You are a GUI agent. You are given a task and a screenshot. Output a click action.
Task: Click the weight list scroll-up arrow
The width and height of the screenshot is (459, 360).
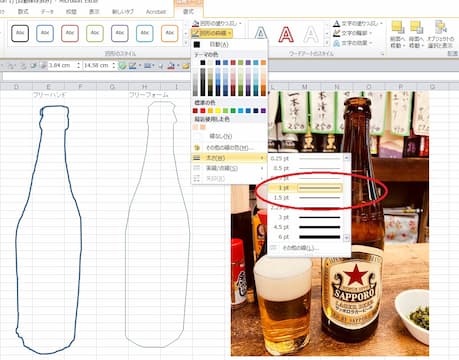coord(347,158)
